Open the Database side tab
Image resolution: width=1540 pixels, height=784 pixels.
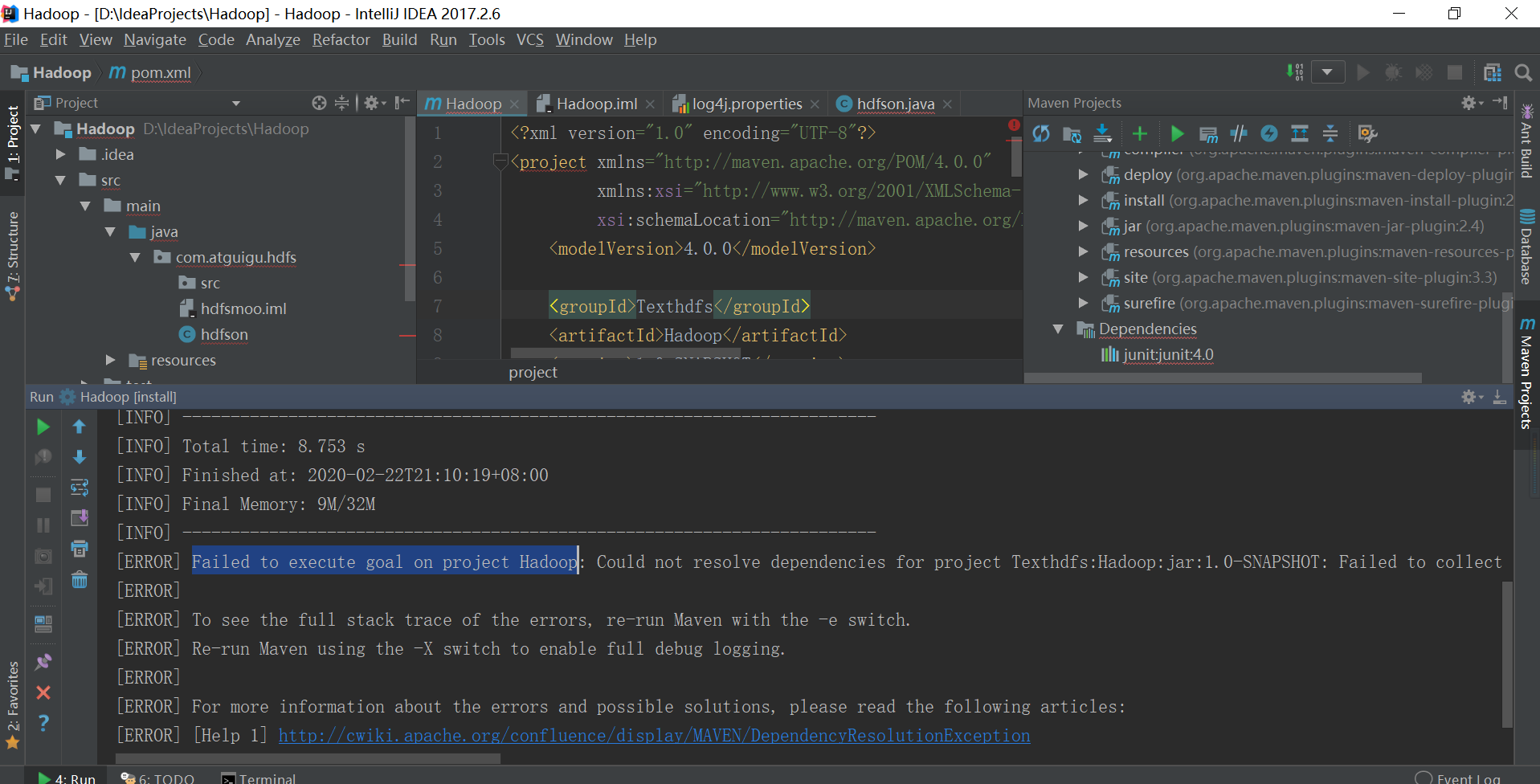tap(1526, 247)
